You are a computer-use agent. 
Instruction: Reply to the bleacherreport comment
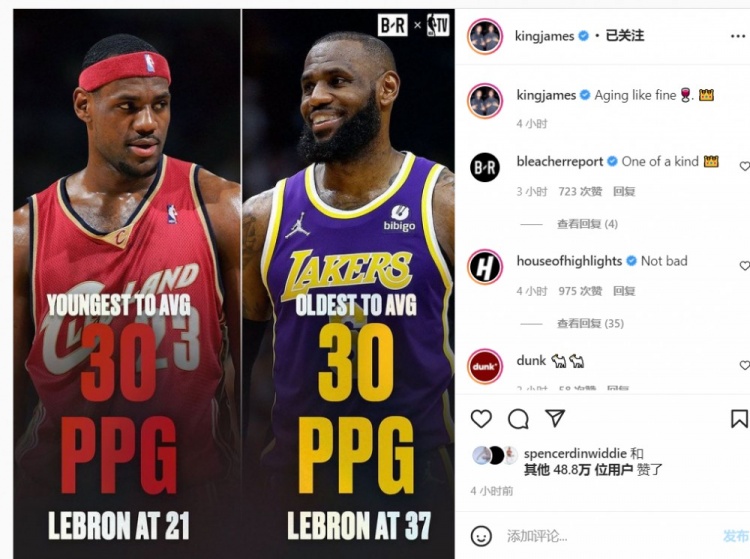click(624, 192)
